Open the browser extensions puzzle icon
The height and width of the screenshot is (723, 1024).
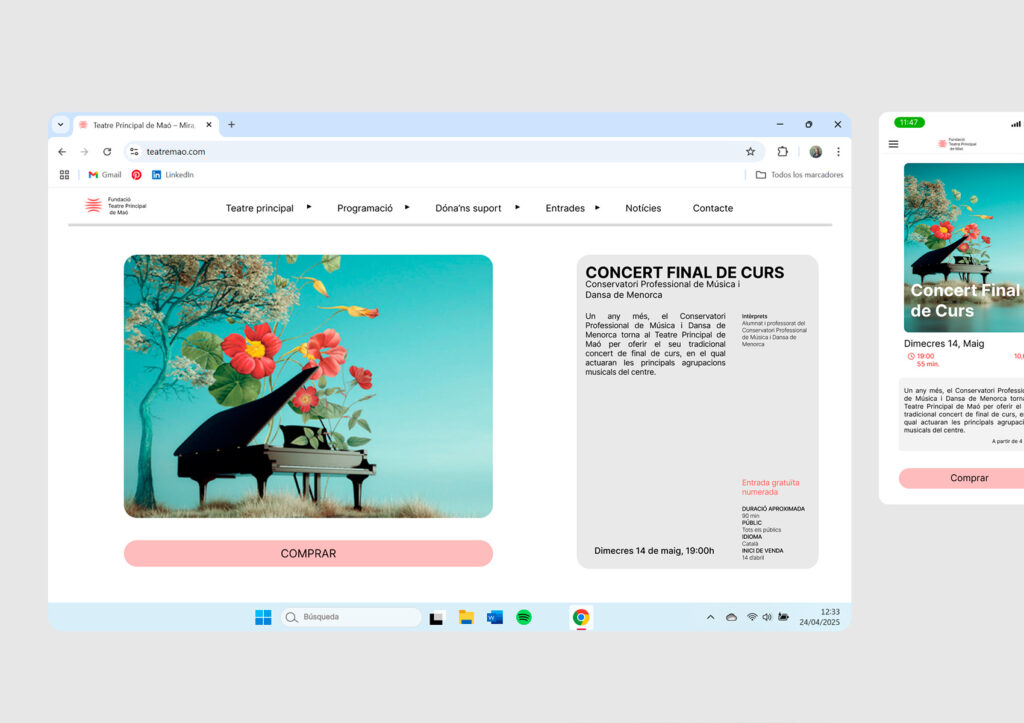(x=782, y=152)
